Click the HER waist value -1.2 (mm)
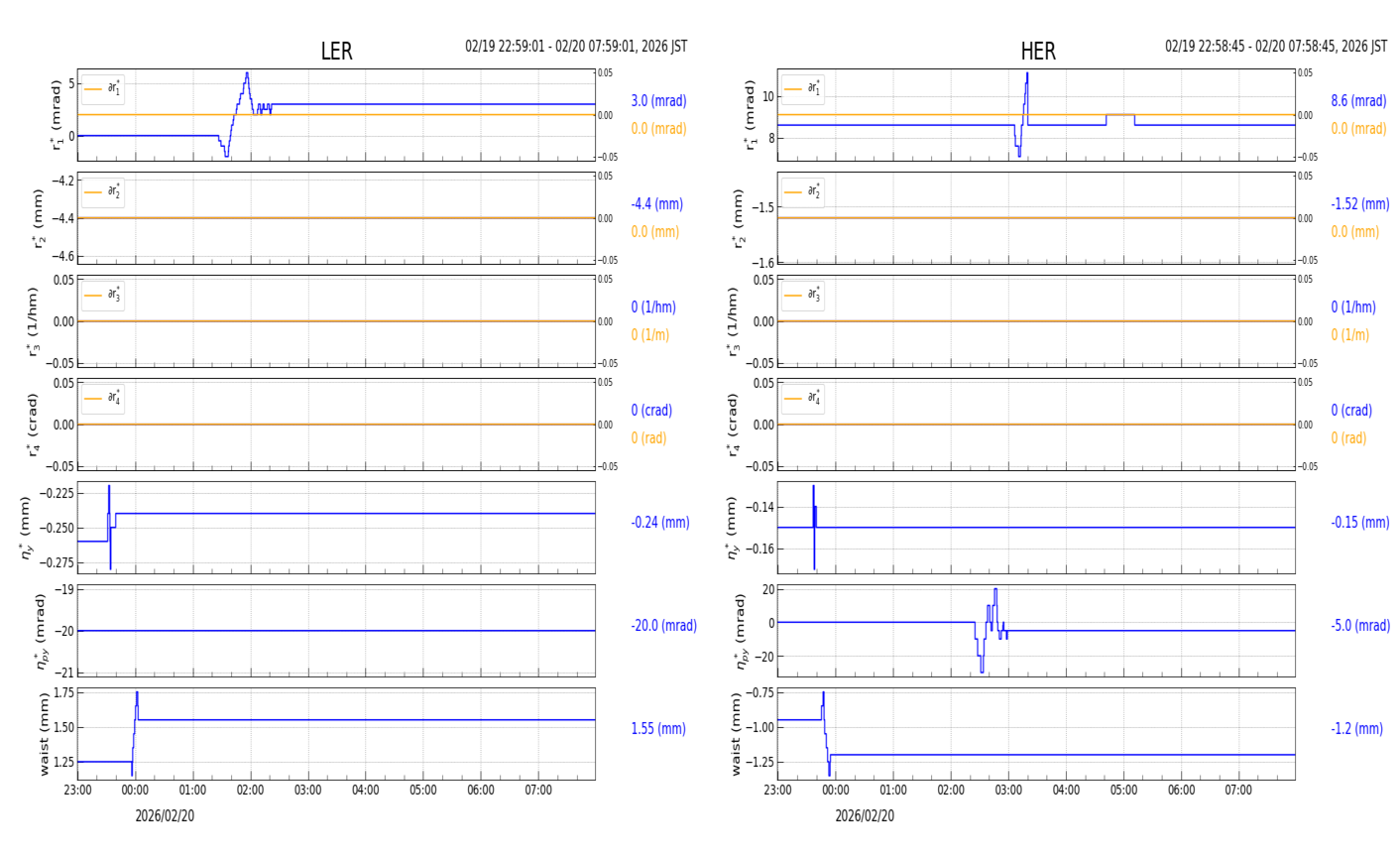Screen dimensions: 1400x857 (1356, 728)
